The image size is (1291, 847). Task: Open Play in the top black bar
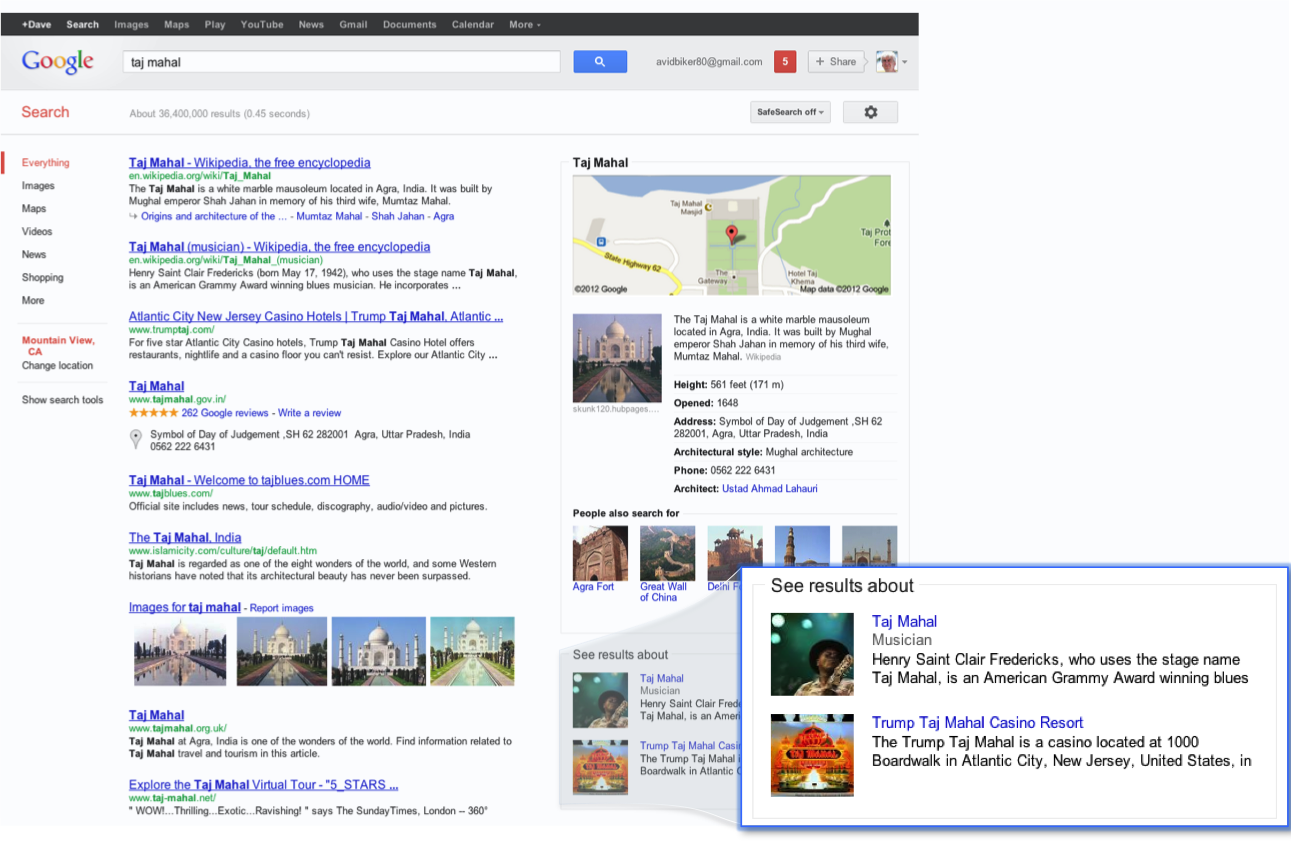click(215, 24)
